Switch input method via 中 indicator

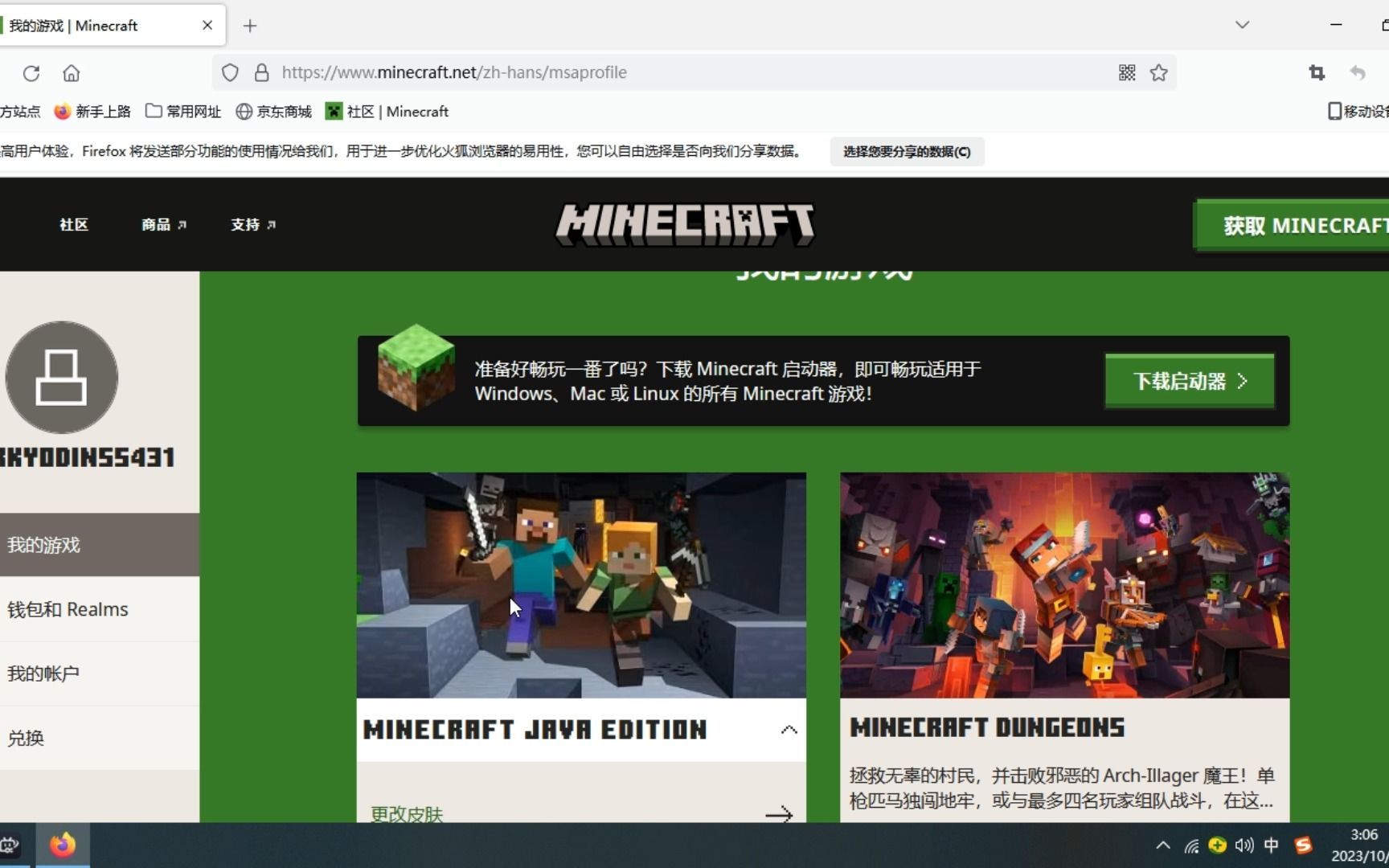tap(1271, 845)
